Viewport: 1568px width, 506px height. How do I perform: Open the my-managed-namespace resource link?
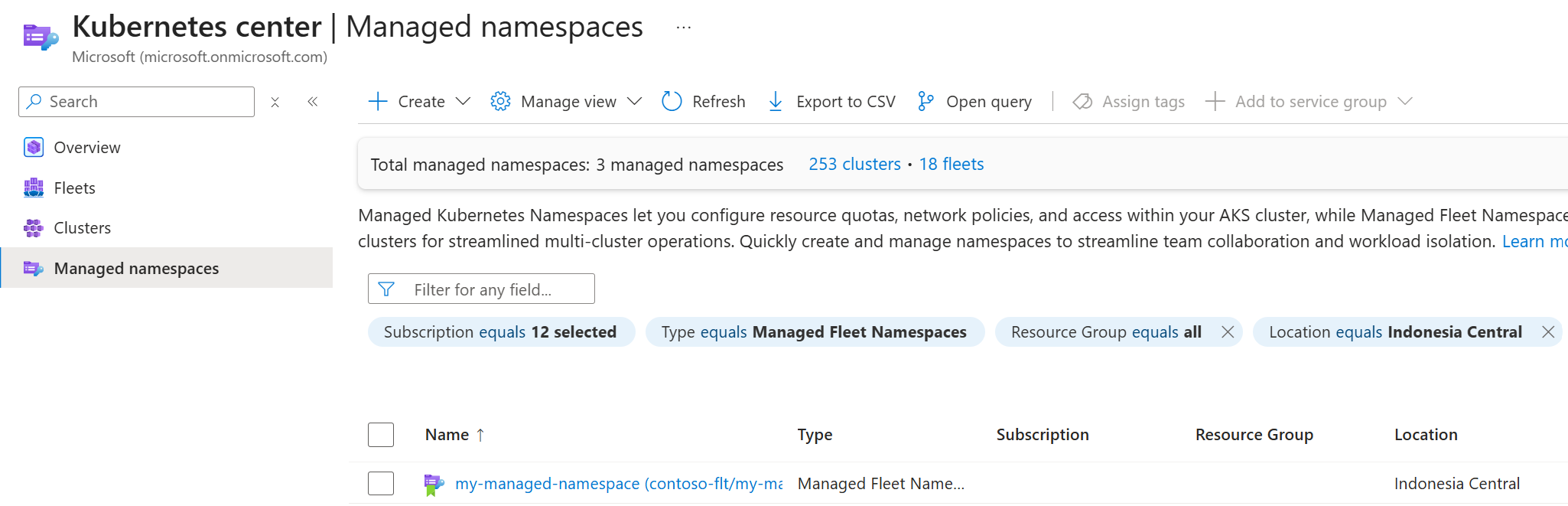click(618, 484)
